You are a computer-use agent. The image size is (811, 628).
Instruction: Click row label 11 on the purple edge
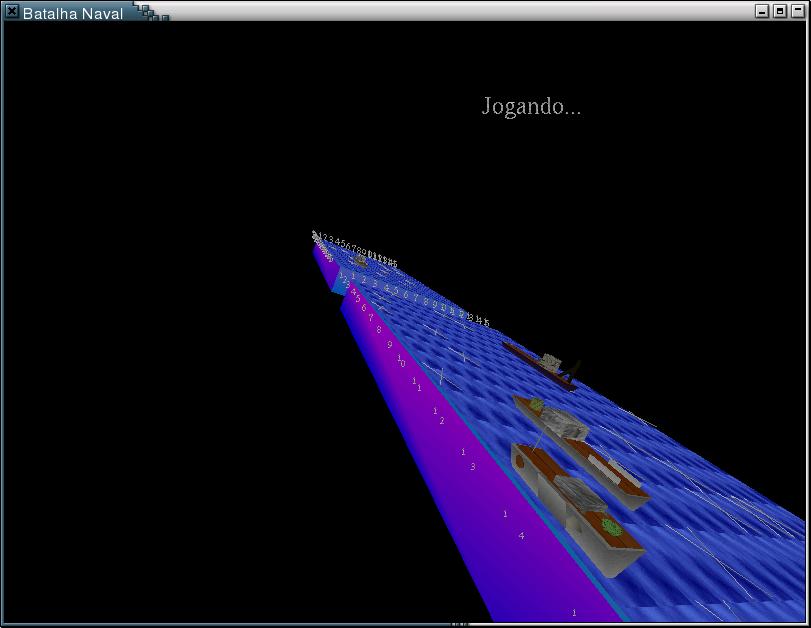pos(416,384)
